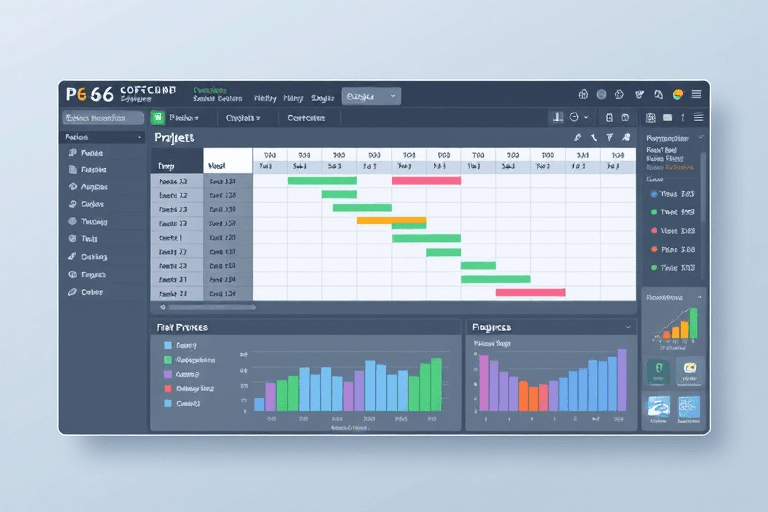
Task: Expand the Progress panel chevron
Action: 628,327
